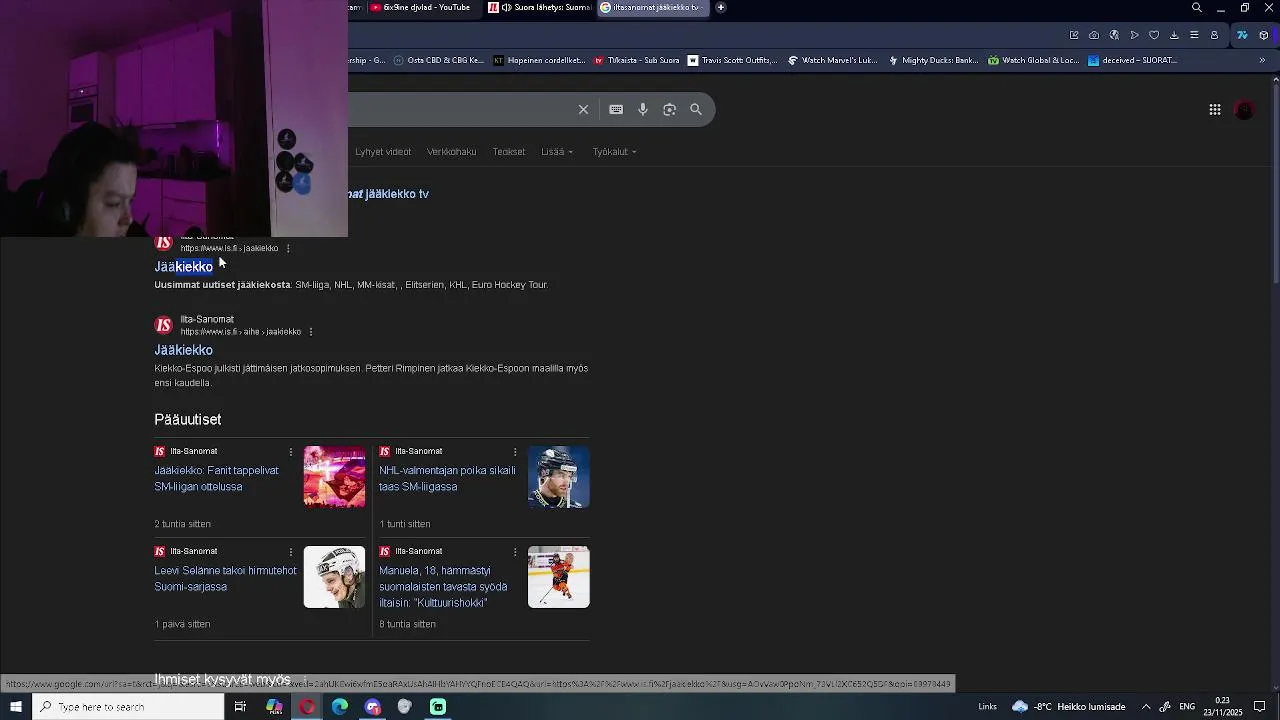Switch to the 'Lyhyet videot' filter
Image resolution: width=1280 pixels, height=720 pixels.
point(383,152)
